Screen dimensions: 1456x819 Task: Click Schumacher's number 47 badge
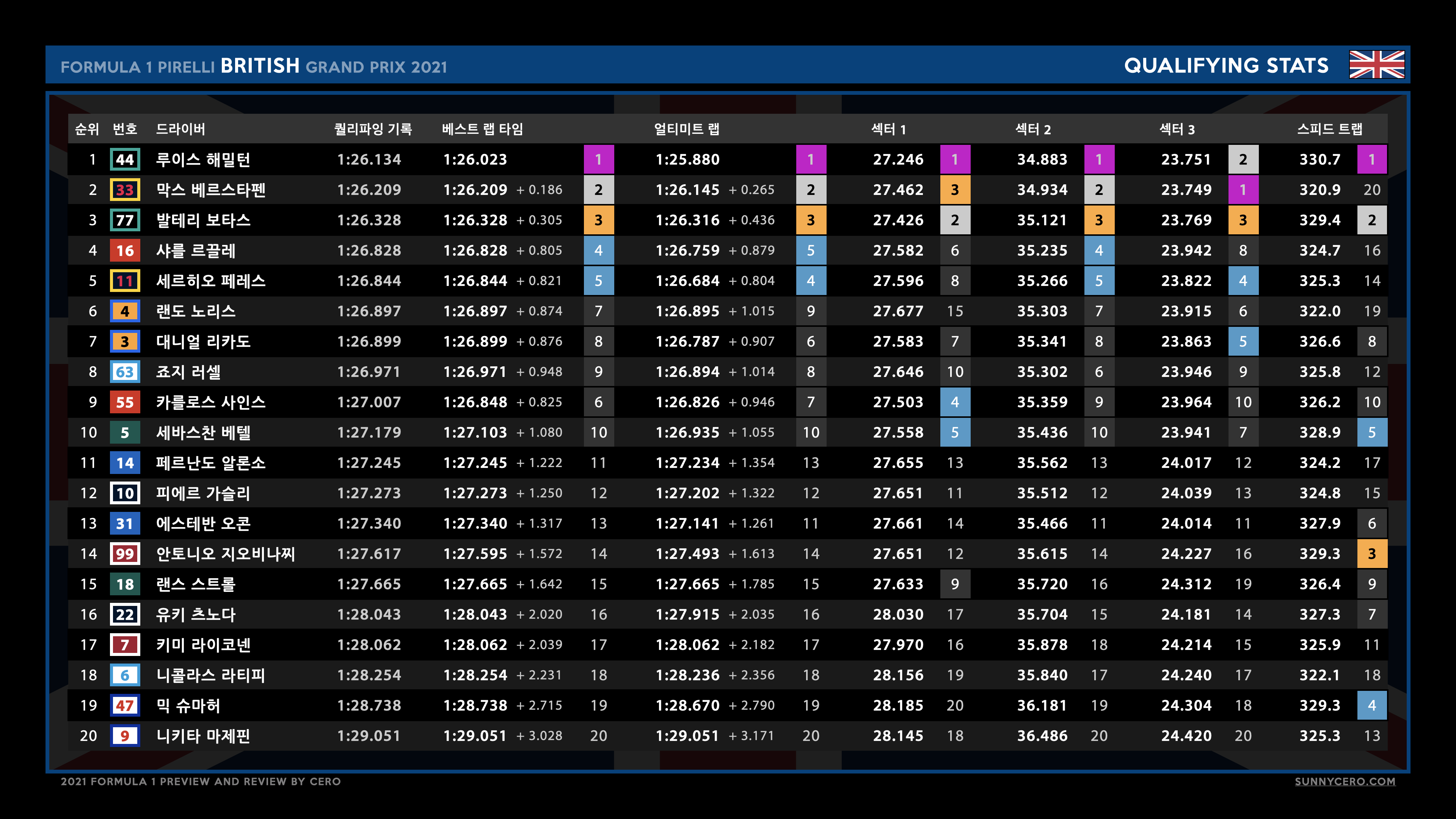tap(124, 705)
